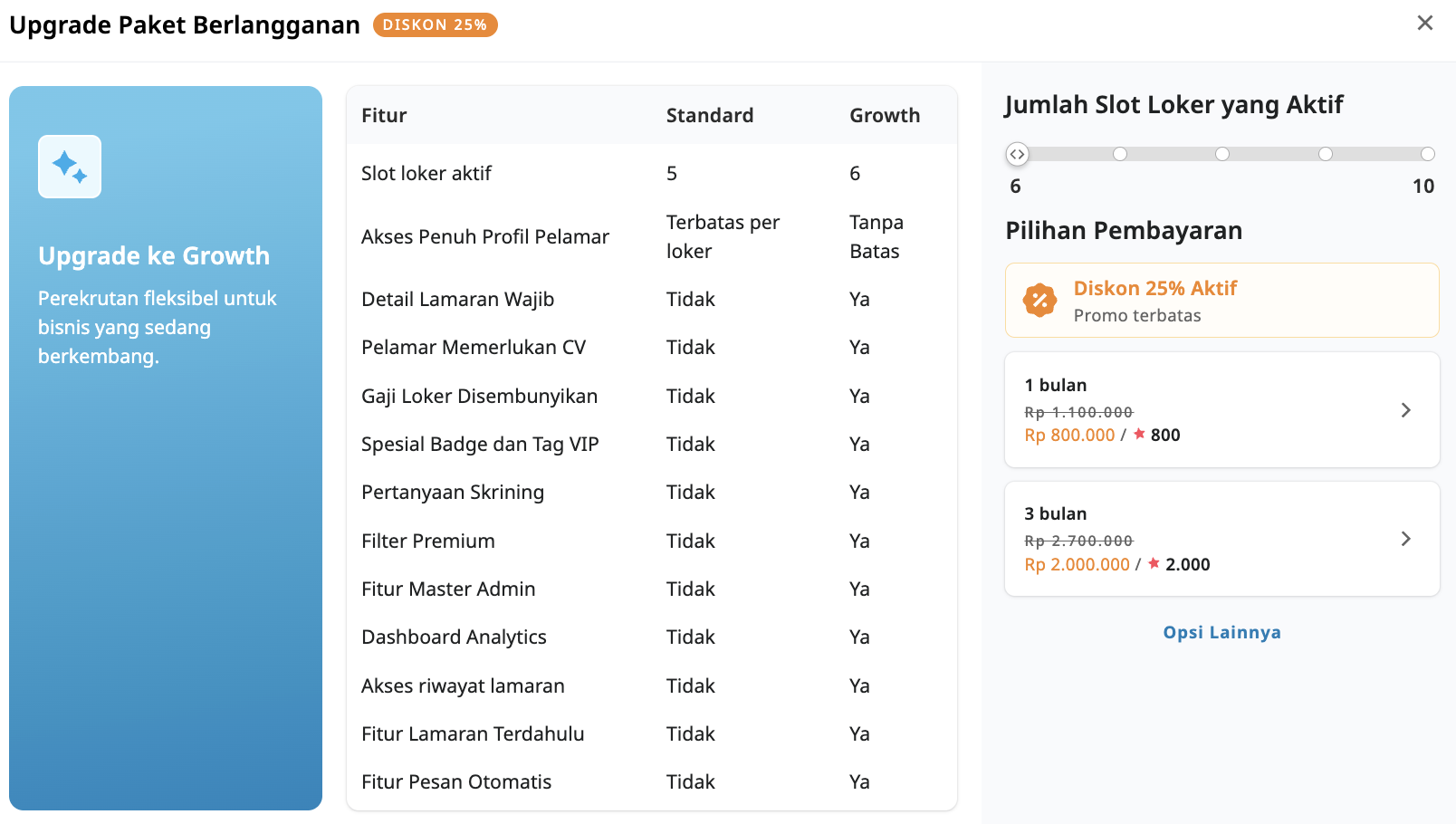Close the Upgrade Paket Berlangganan dialog
The width and height of the screenshot is (1456, 824).
tap(1426, 23)
